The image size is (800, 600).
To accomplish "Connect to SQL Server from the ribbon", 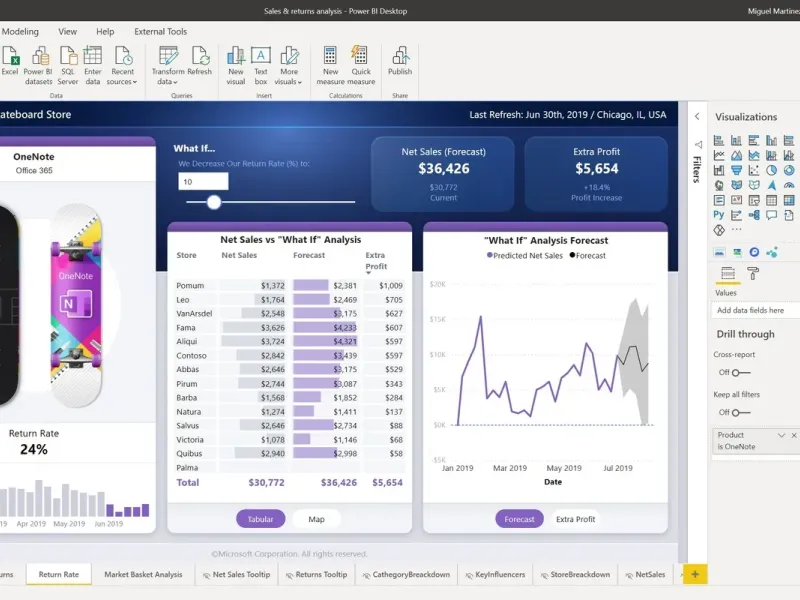I will [x=68, y=66].
